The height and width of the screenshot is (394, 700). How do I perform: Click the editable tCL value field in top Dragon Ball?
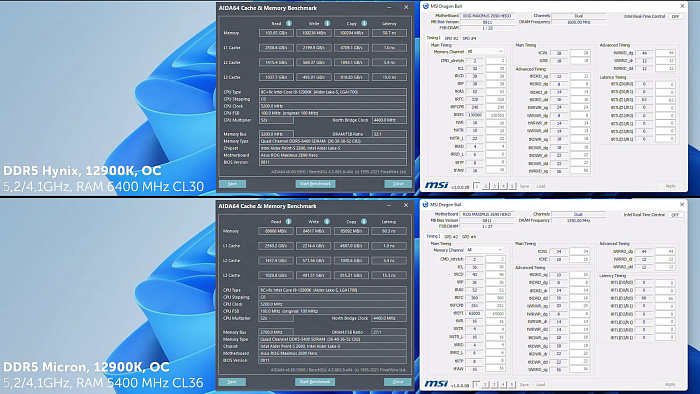pyautogui.click(x=495, y=69)
